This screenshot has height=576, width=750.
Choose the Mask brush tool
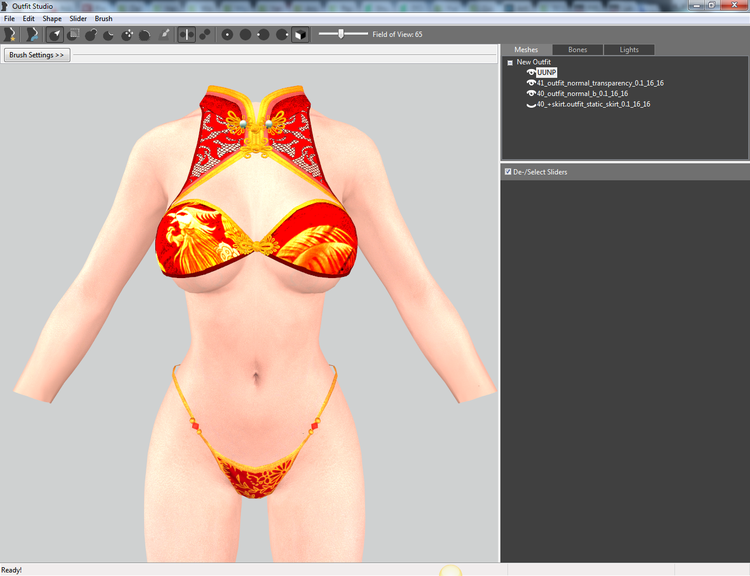(73, 34)
